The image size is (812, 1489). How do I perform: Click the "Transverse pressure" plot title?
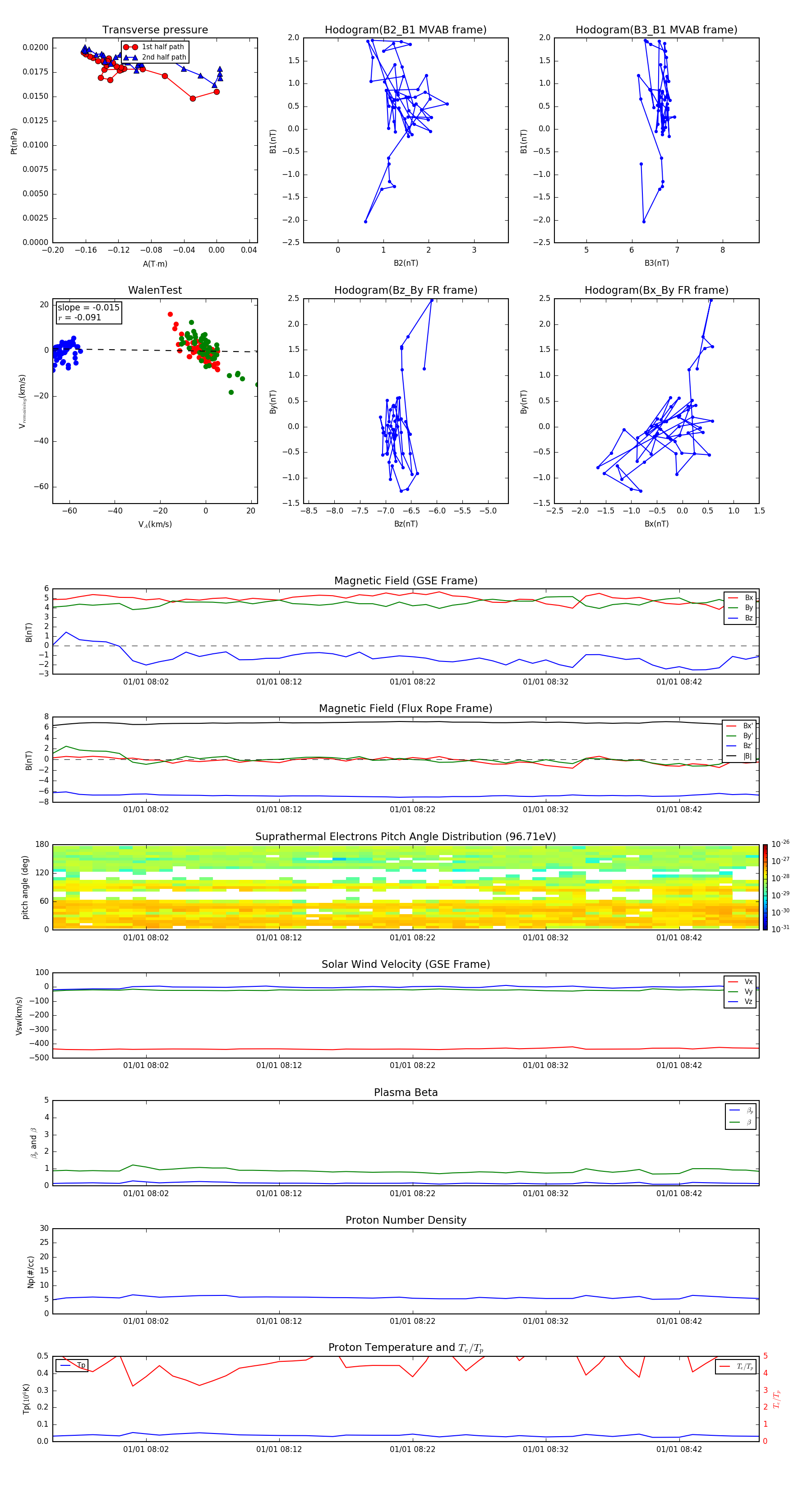click(155, 30)
